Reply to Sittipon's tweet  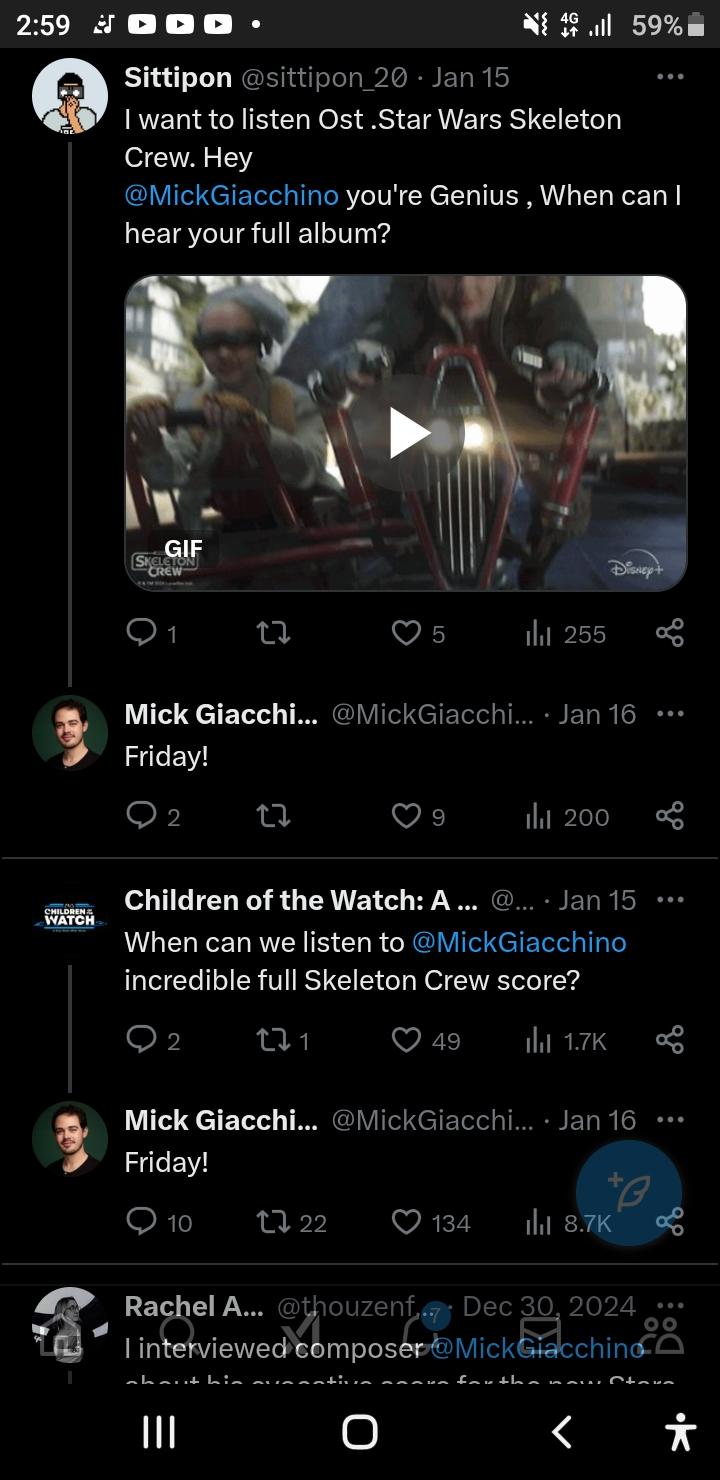(x=141, y=633)
